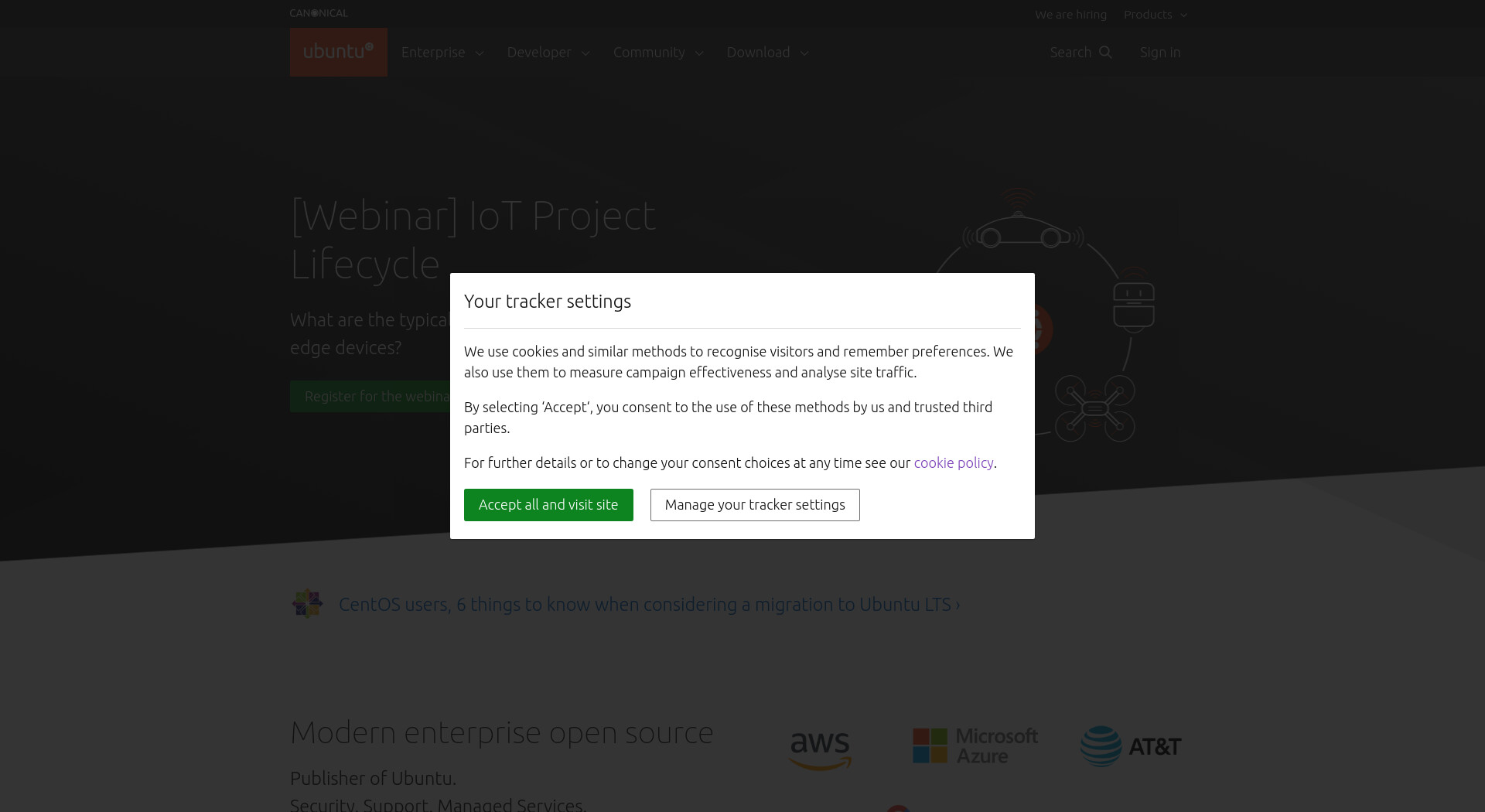The height and width of the screenshot is (812, 1485).
Task: Open the Products dropdown at top
Action: 1156,15
